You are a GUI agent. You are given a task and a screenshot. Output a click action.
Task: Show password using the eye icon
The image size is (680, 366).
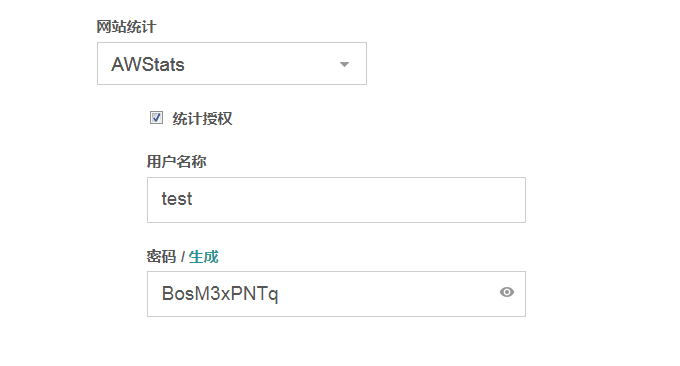click(507, 292)
